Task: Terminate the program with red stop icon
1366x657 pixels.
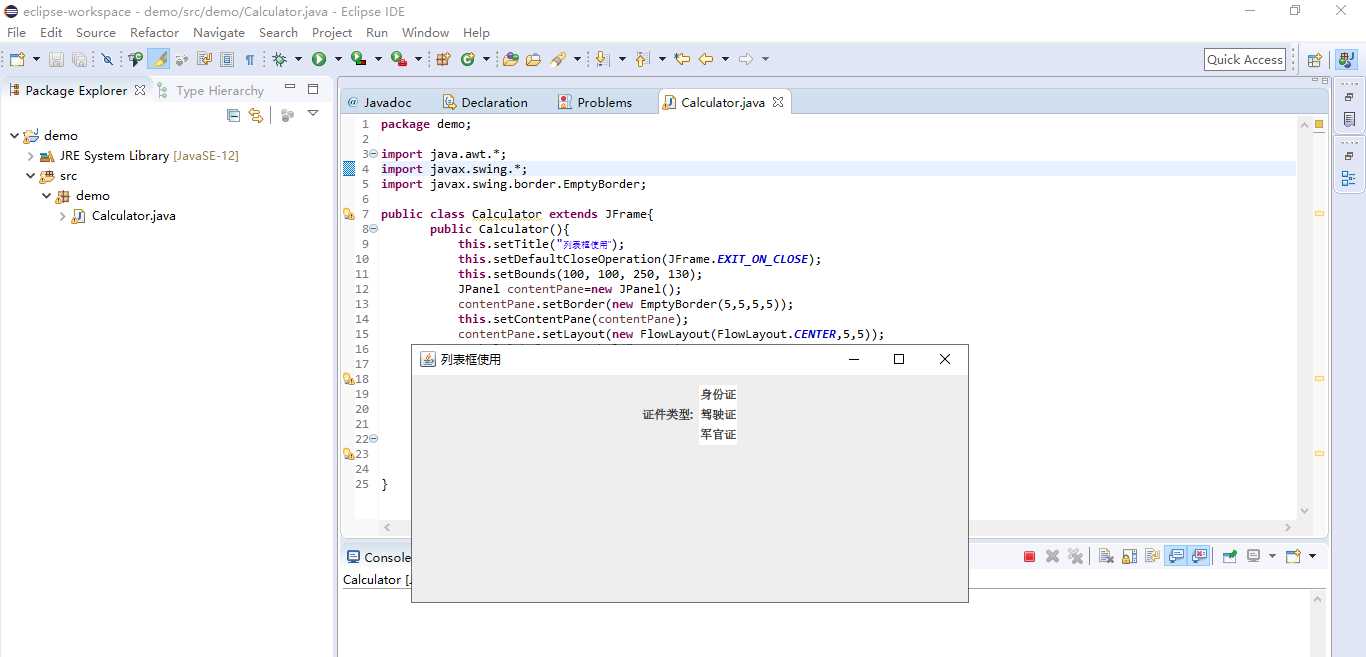Action: (x=1029, y=557)
